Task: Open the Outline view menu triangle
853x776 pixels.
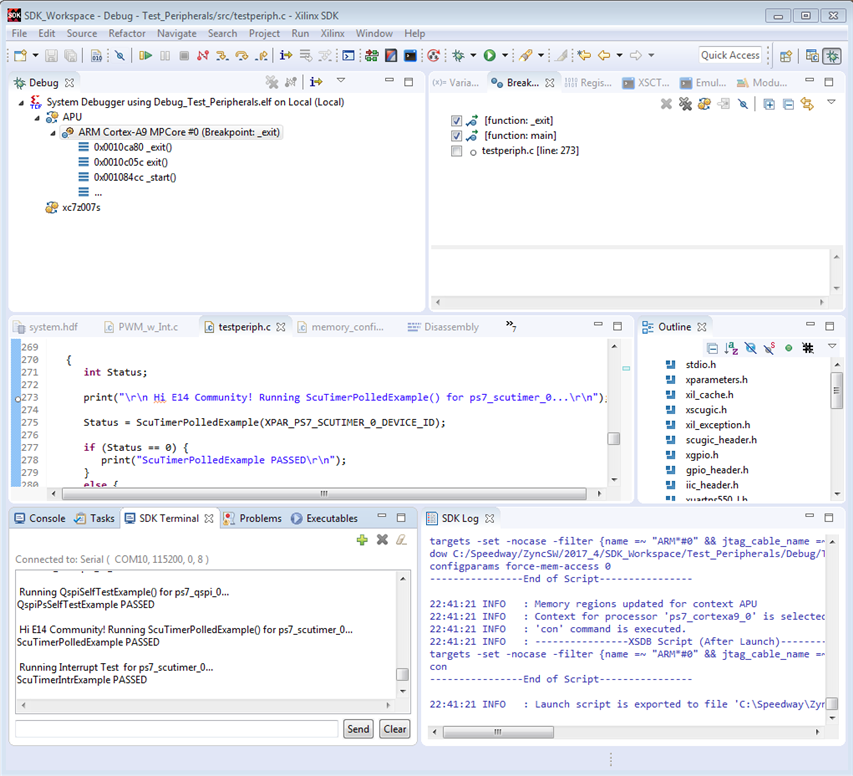Action: coord(832,346)
